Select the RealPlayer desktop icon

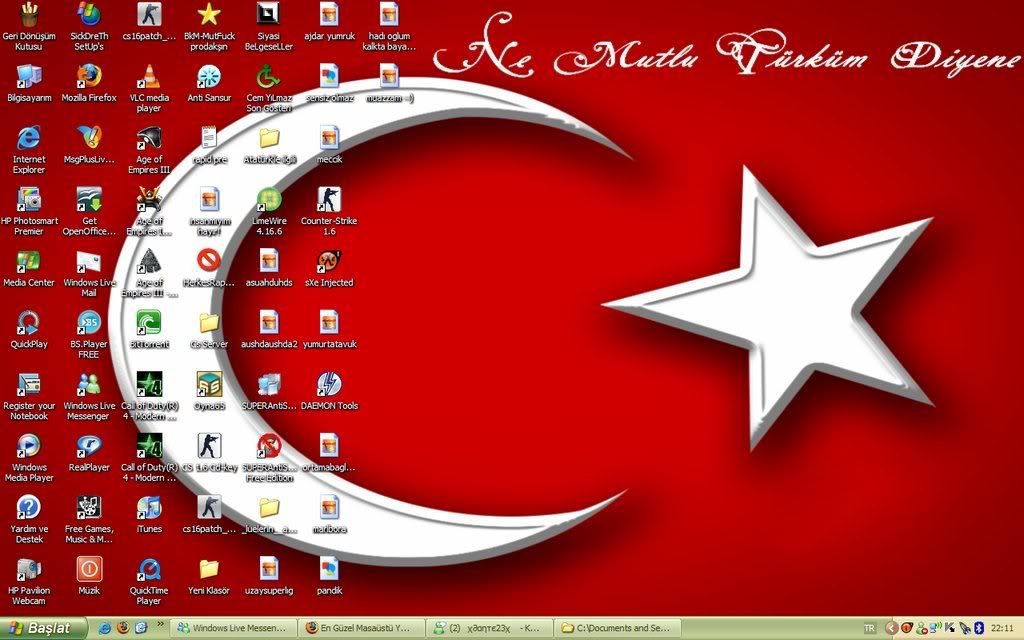(x=89, y=446)
